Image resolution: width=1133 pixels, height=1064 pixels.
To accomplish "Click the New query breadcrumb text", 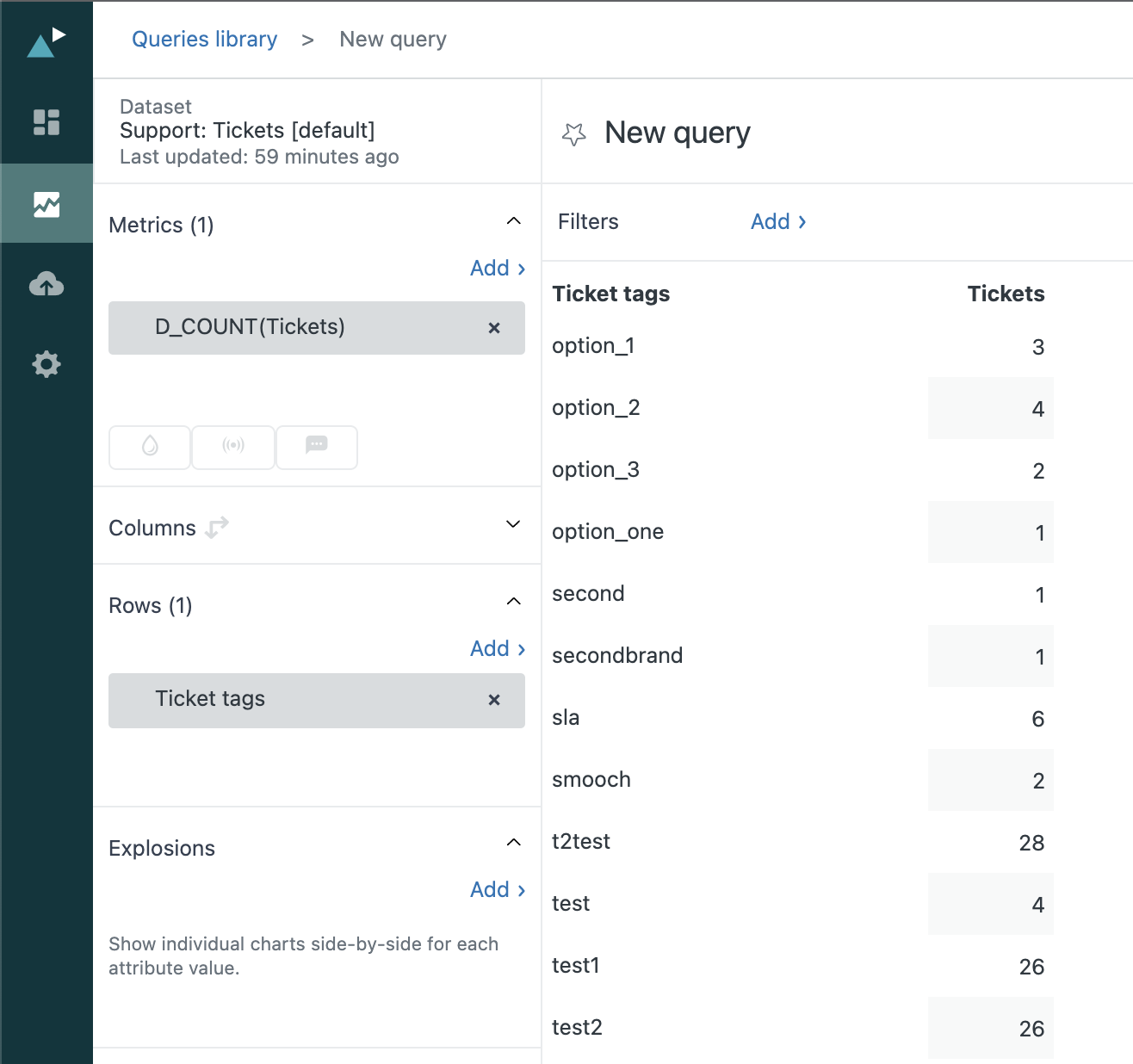I will click(x=393, y=40).
